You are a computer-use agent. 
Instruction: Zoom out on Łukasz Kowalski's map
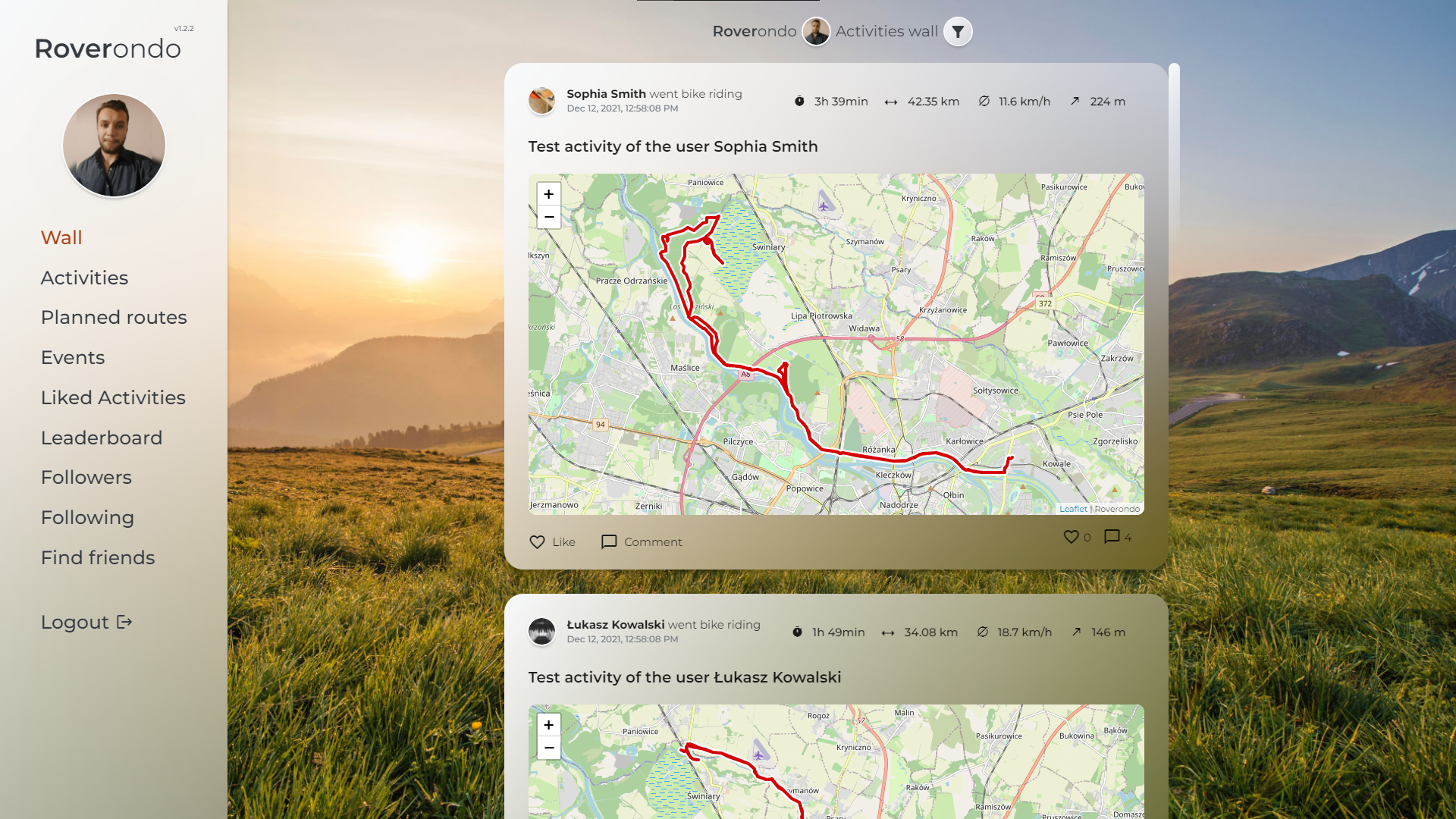coord(548,748)
